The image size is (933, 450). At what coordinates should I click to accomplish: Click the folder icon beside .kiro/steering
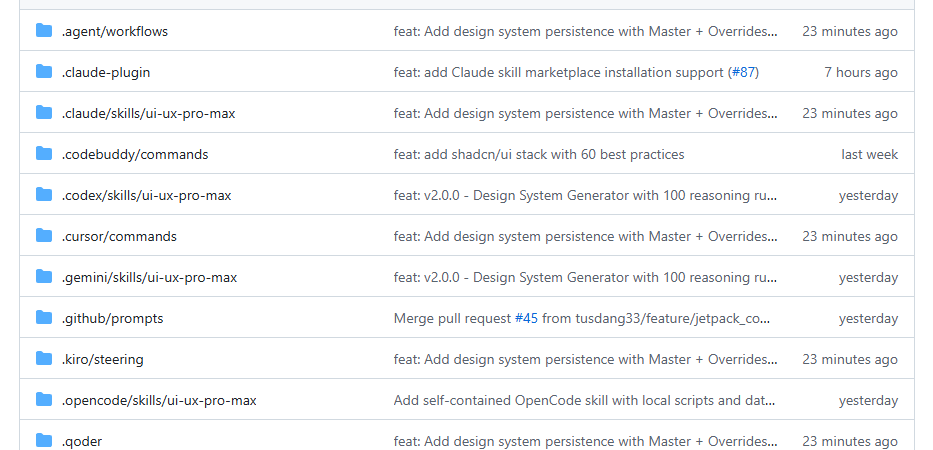pos(44,359)
